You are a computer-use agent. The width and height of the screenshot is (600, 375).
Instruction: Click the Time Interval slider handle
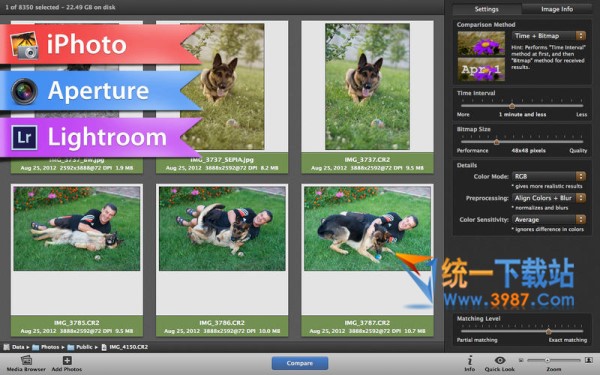coord(512,106)
